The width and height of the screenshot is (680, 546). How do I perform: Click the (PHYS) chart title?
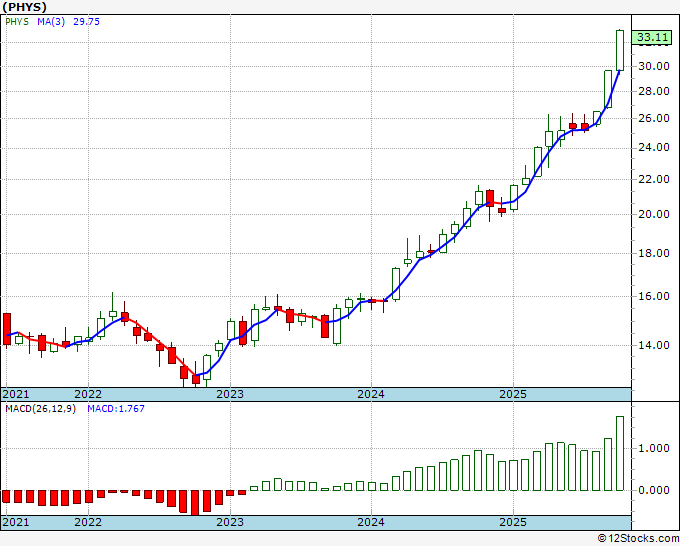click(x=24, y=7)
